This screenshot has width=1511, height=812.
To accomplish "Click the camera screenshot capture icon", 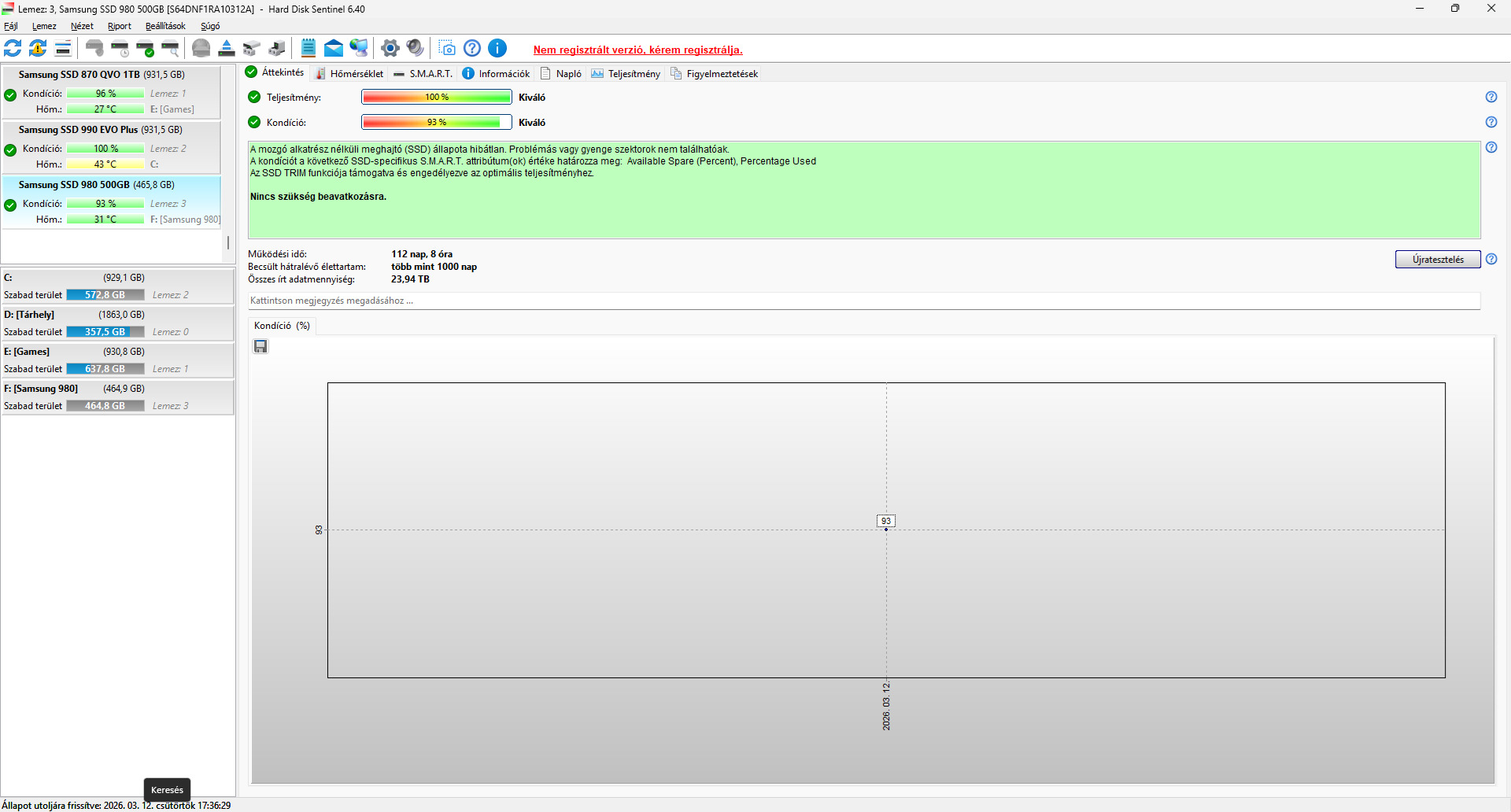I will [x=447, y=49].
